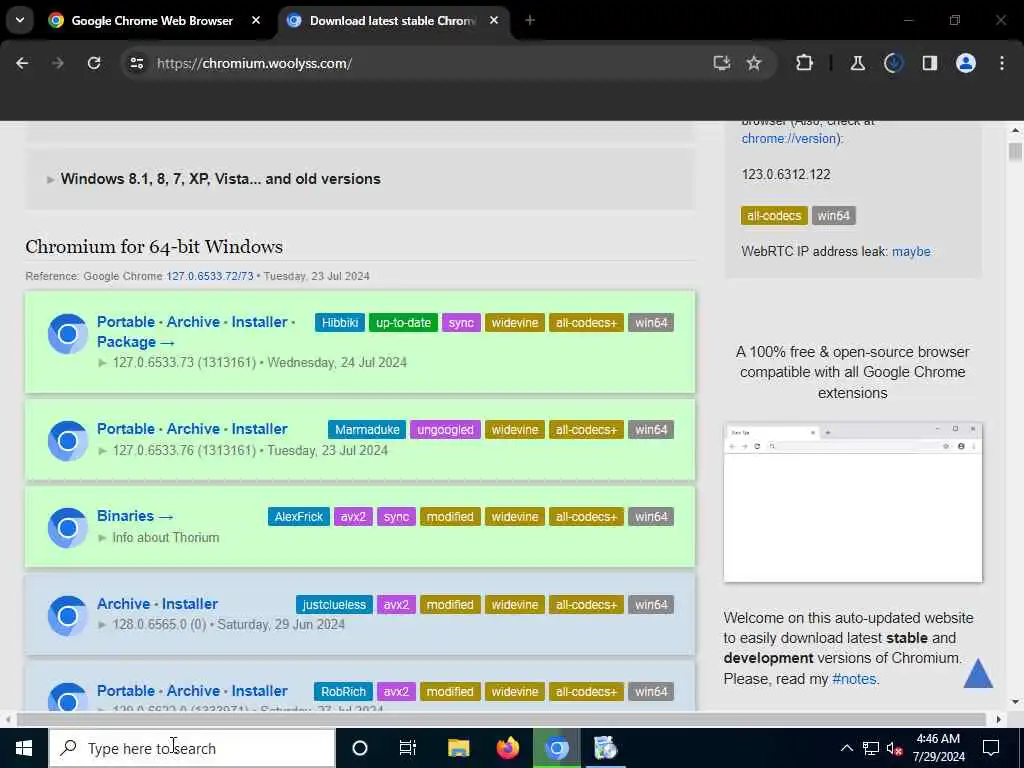The height and width of the screenshot is (768, 1024).
Task: Toggle the browser side panel icon
Action: [x=929, y=63]
